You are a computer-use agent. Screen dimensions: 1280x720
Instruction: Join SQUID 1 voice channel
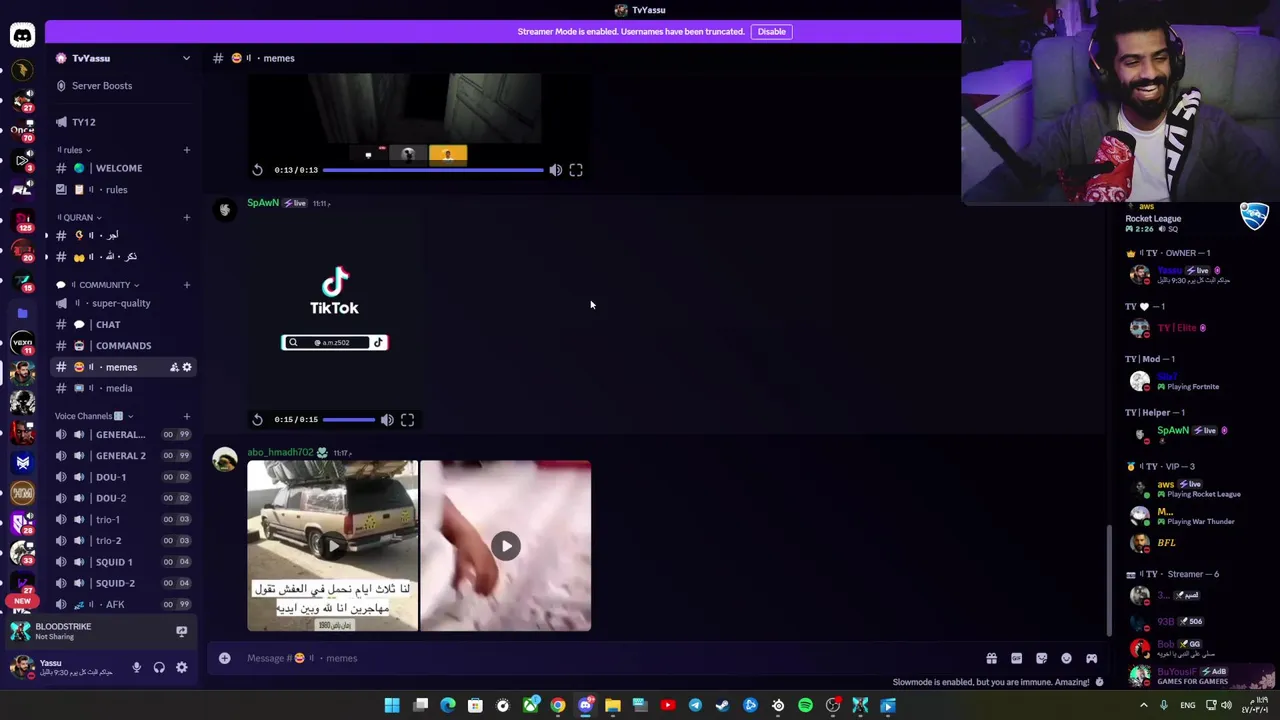pos(123,562)
